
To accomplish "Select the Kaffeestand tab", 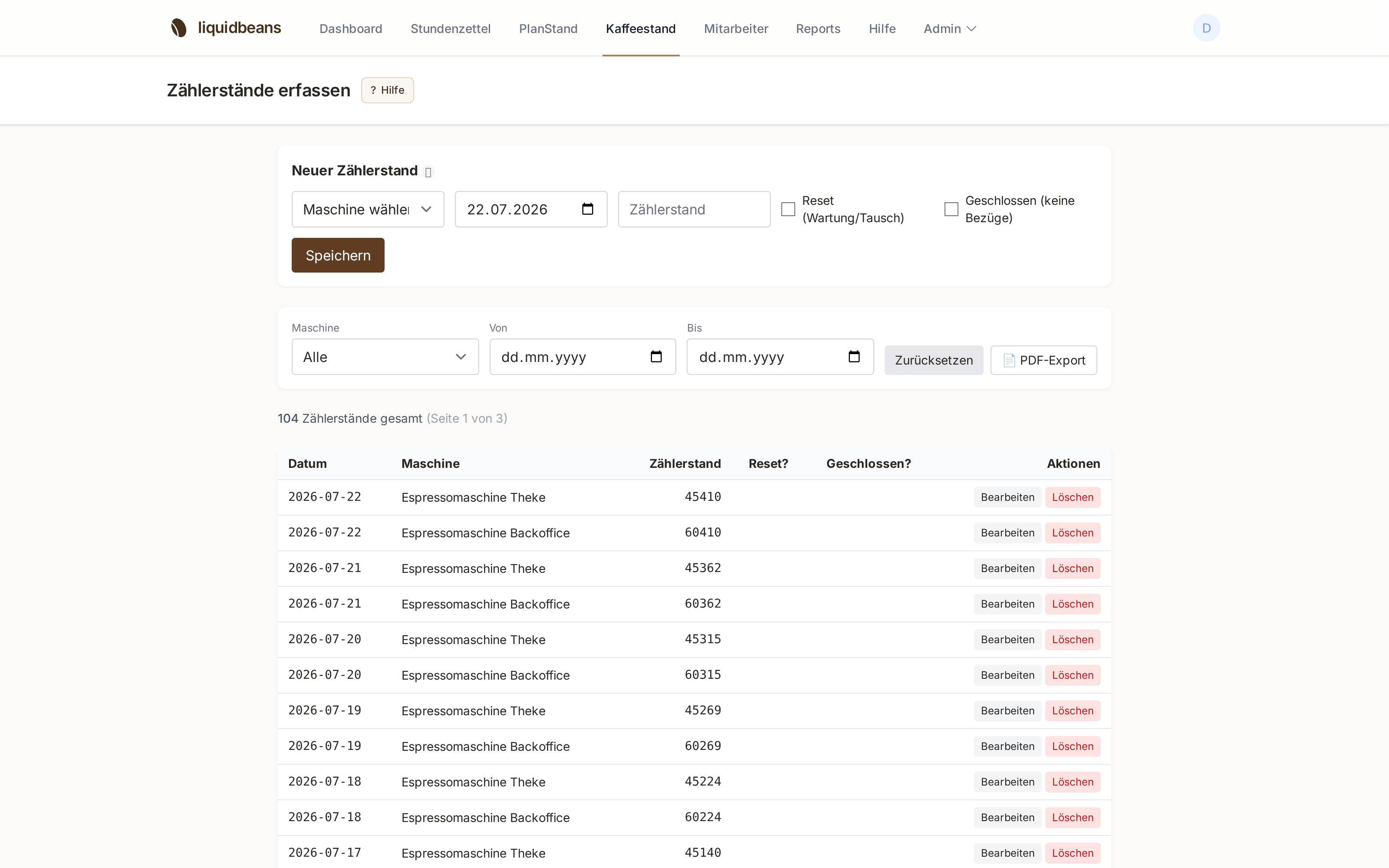I will point(641,29).
